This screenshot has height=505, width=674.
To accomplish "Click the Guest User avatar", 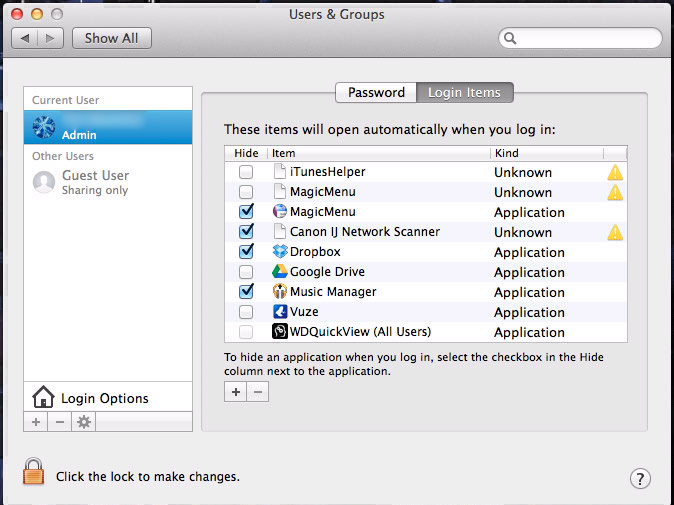I will [44, 182].
